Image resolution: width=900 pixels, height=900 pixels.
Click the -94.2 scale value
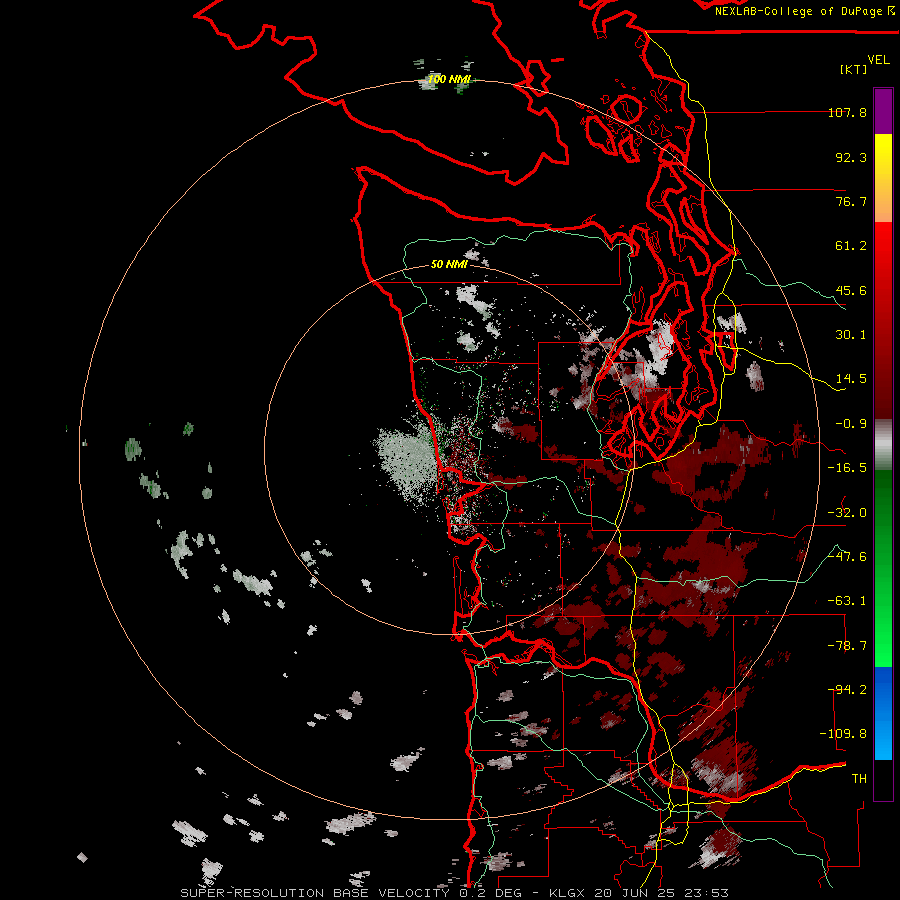847,690
